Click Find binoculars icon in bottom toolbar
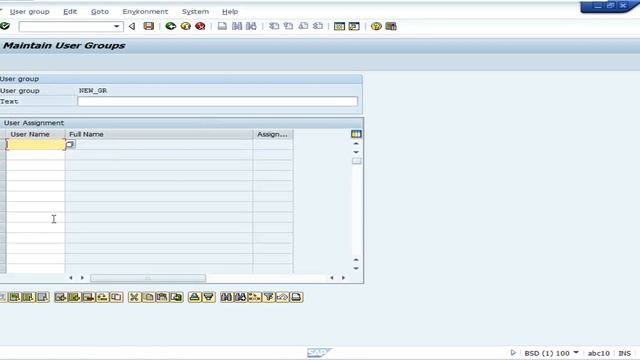640x360 pixels. [226, 297]
